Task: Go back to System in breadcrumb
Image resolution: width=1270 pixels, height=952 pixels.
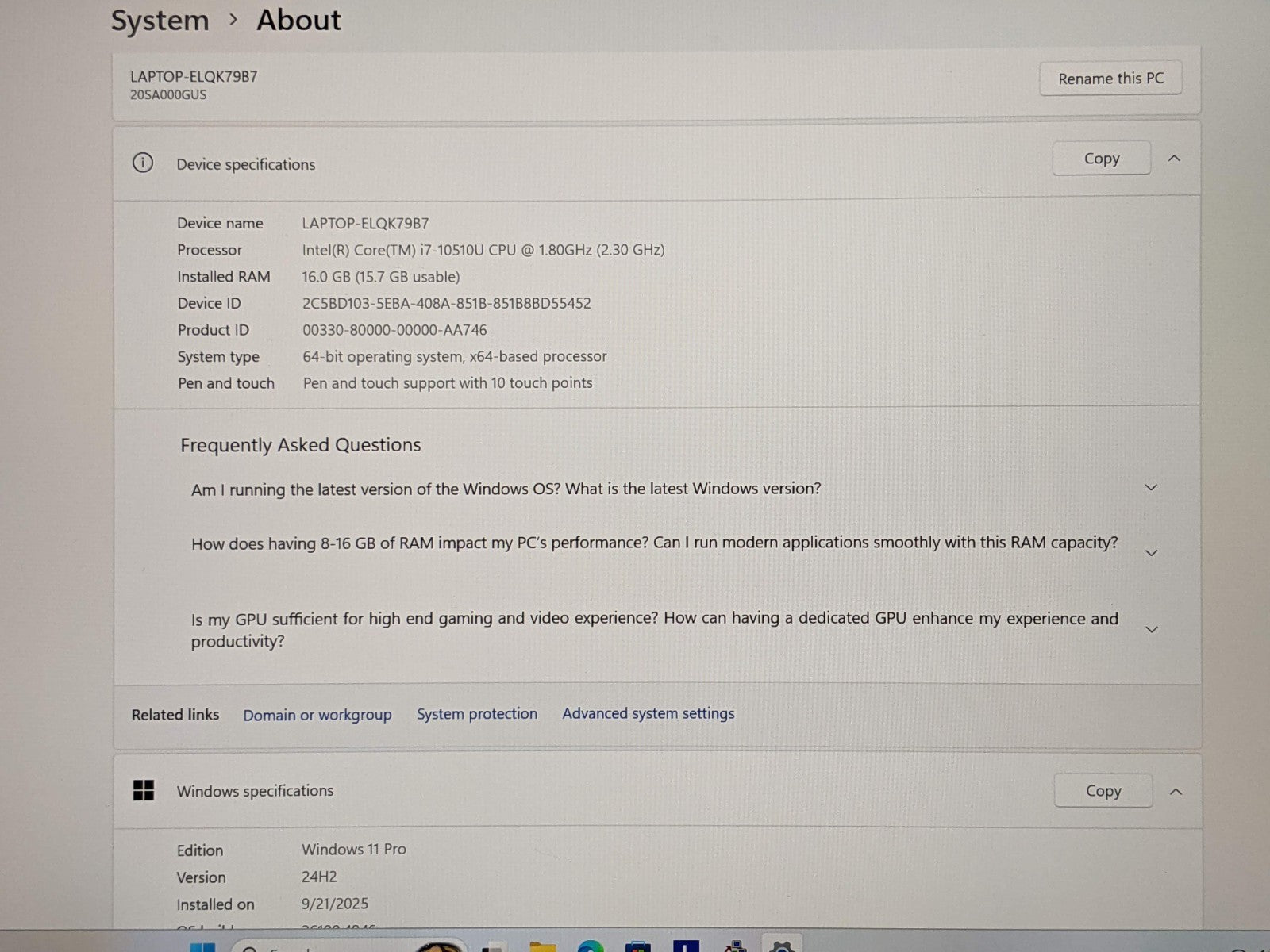Action: 160,21
